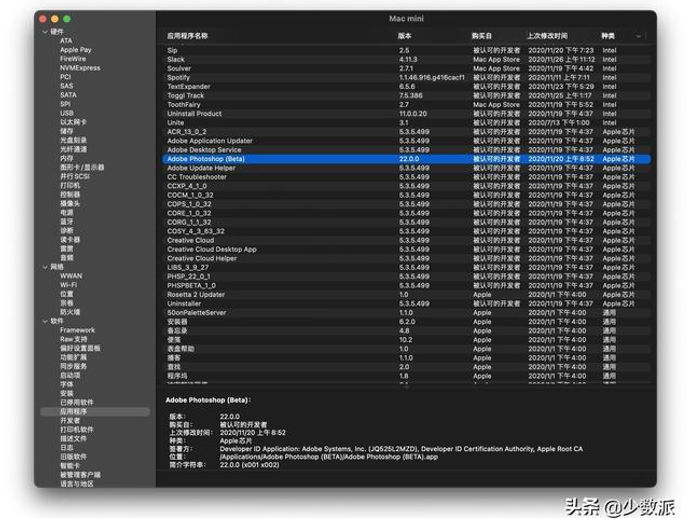
Task: Open the NVMExpress hardware entry
Action: click(x=80, y=68)
